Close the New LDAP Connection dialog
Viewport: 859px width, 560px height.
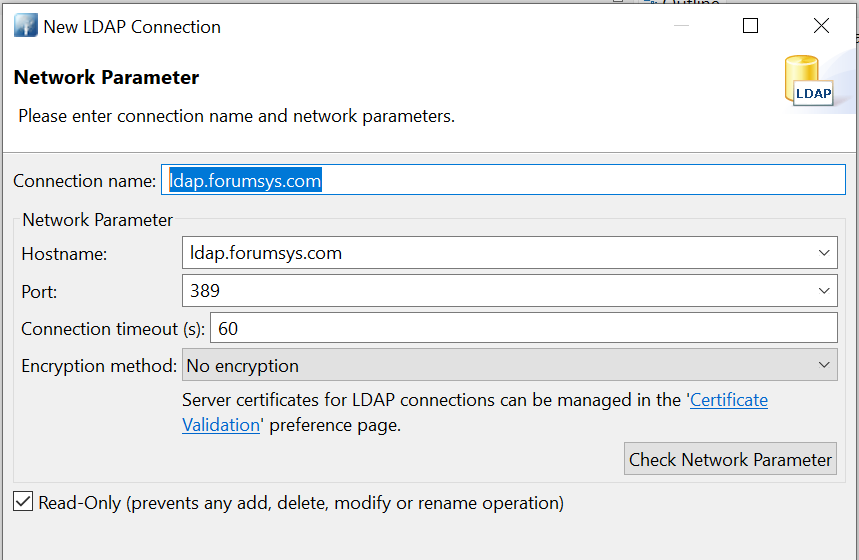tap(821, 27)
